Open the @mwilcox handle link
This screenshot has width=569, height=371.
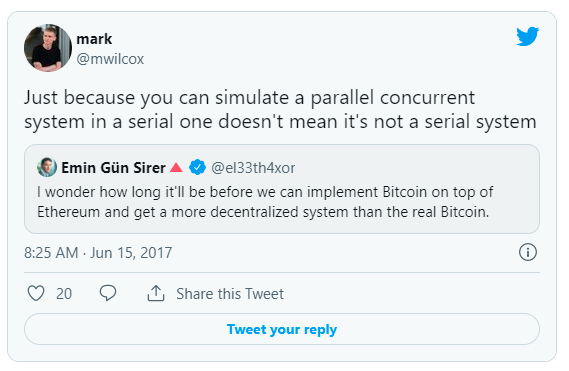coord(110,59)
